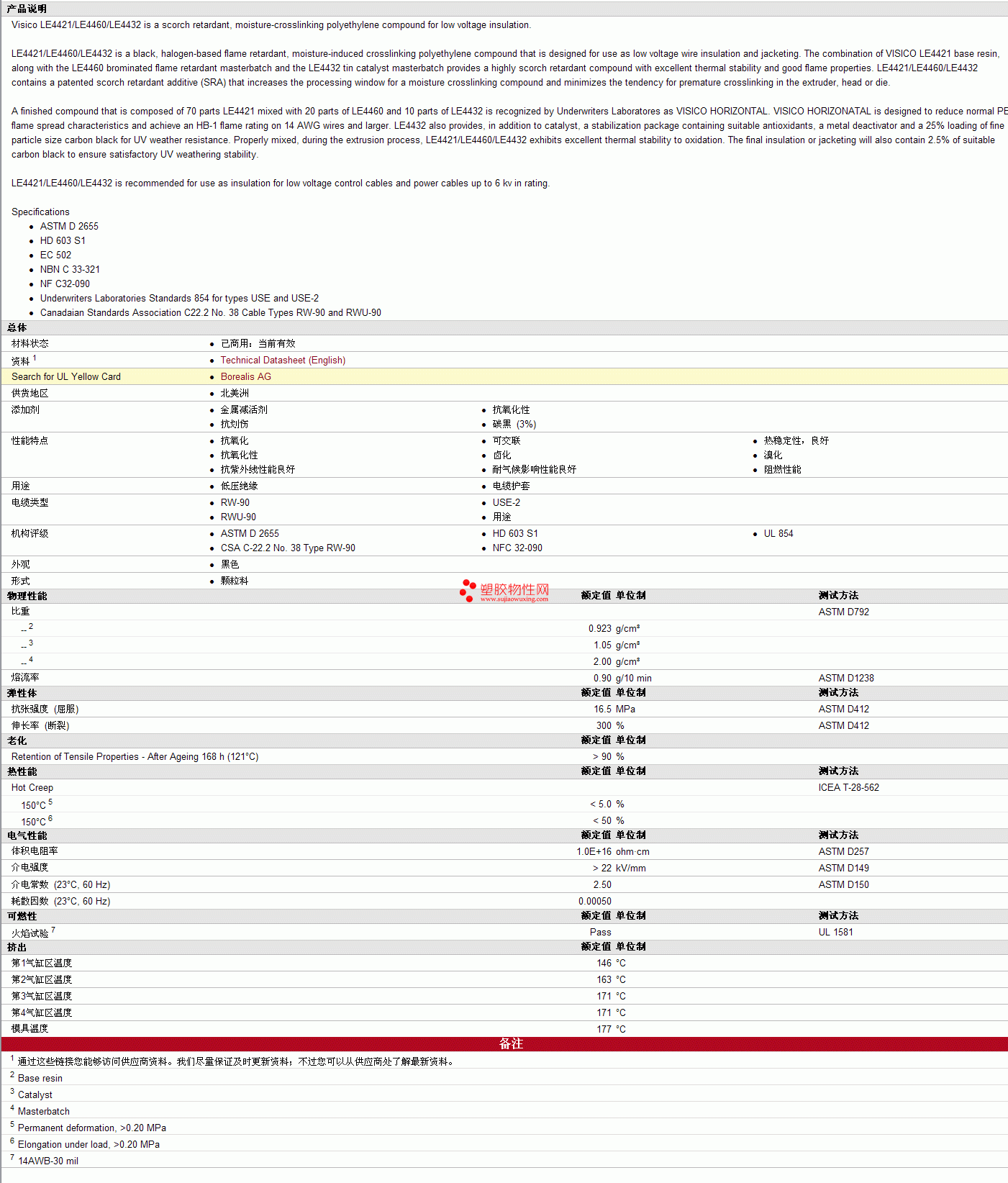Click the 低压绝缘 usage entry
1008x1183 pixels.
point(239,486)
